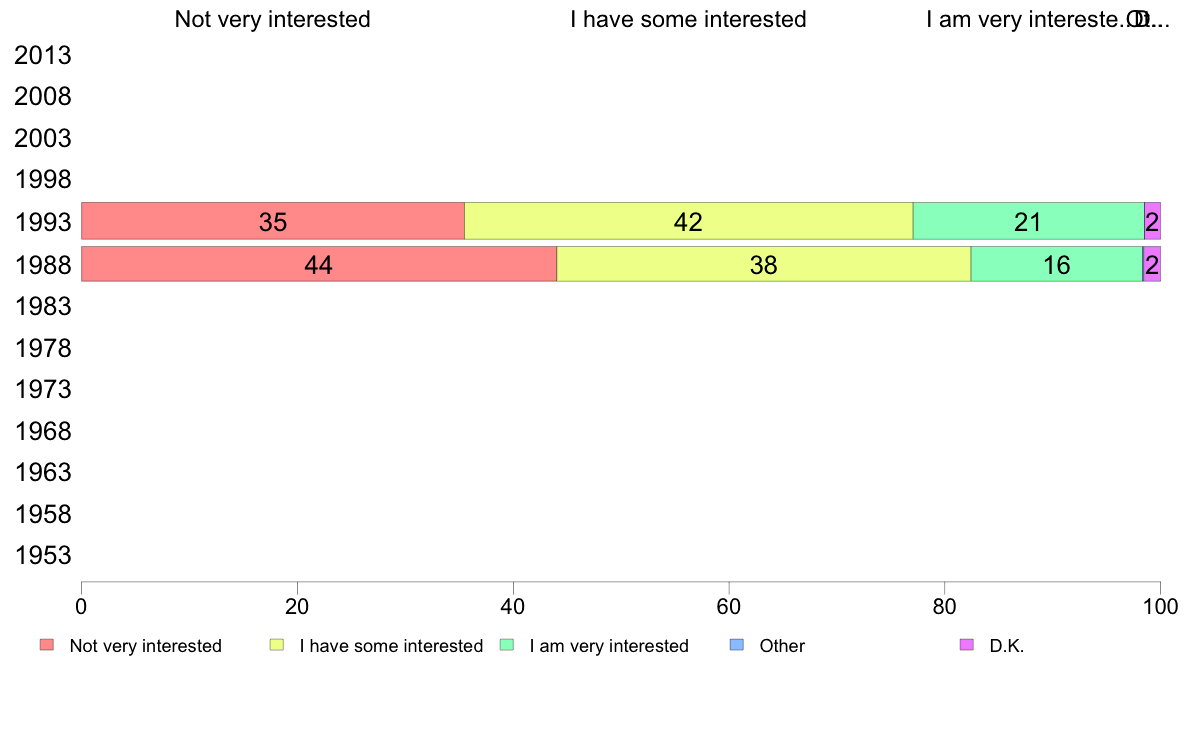The image size is (1188, 736).
Task: Click the magenta D.K. legend swatch
Action: pos(967,645)
